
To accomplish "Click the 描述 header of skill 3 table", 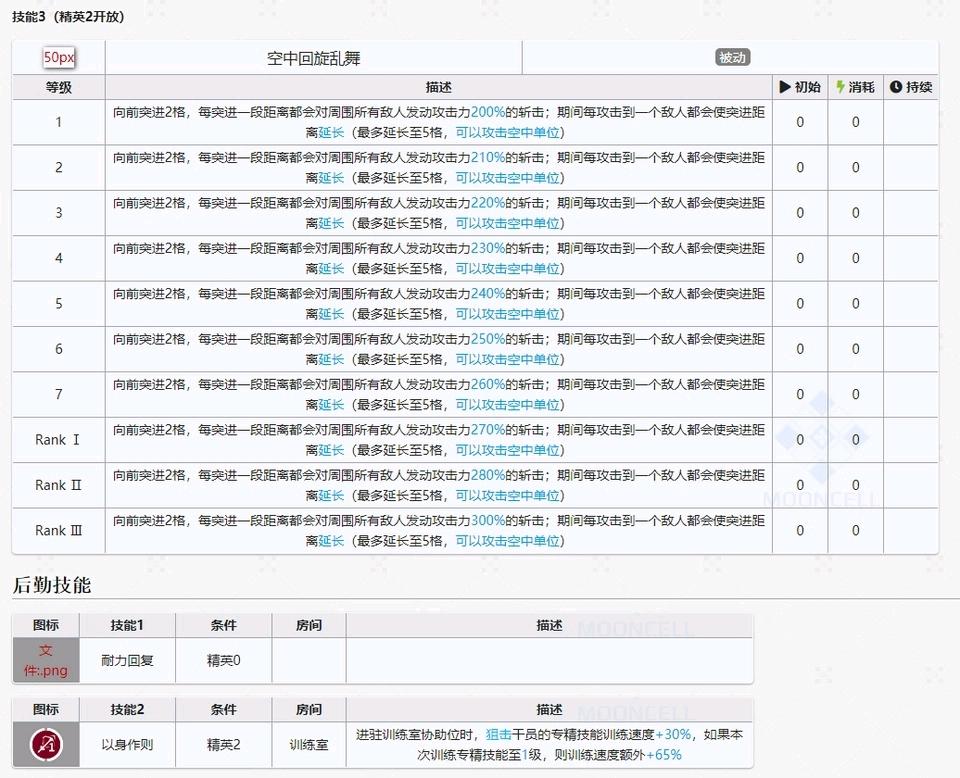I will pyautogui.click(x=438, y=87).
